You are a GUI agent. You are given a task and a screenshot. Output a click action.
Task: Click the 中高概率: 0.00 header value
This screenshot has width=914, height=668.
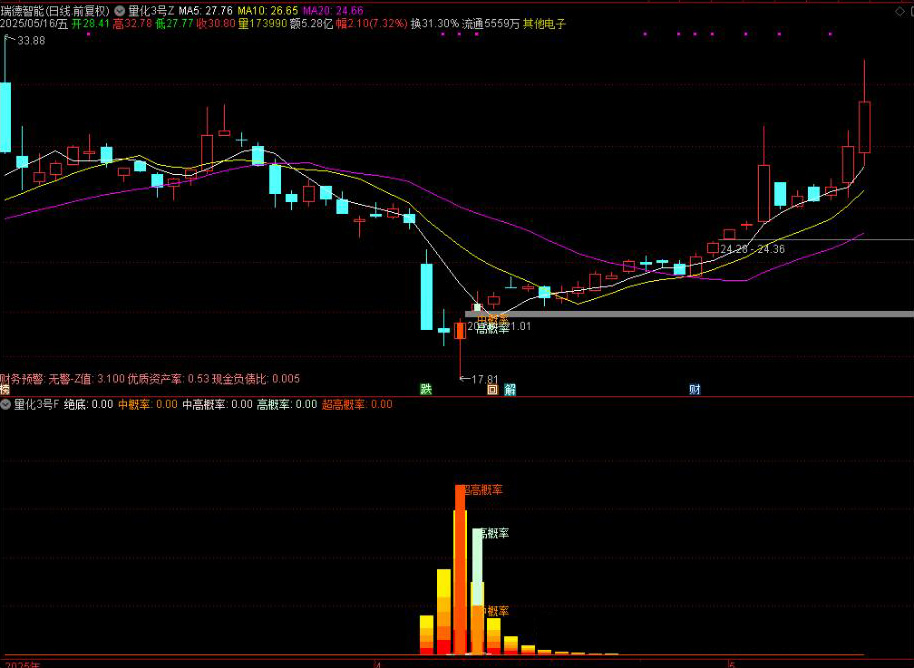point(217,404)
